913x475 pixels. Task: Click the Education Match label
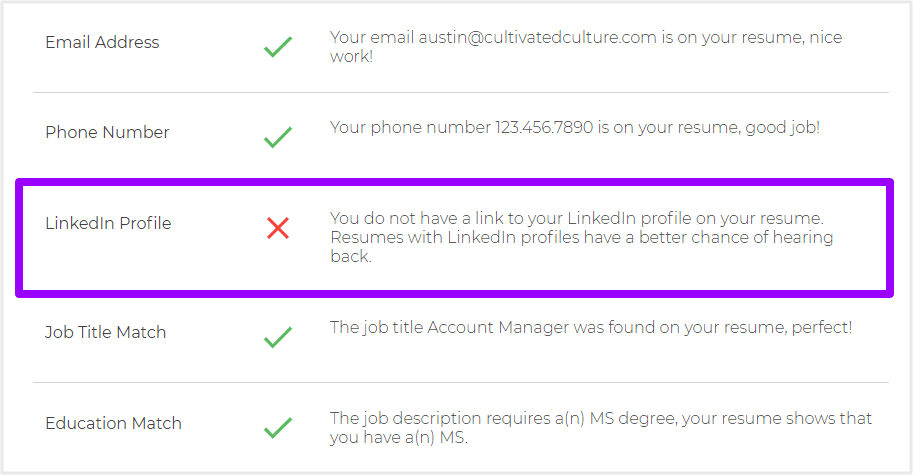[113, 423]
